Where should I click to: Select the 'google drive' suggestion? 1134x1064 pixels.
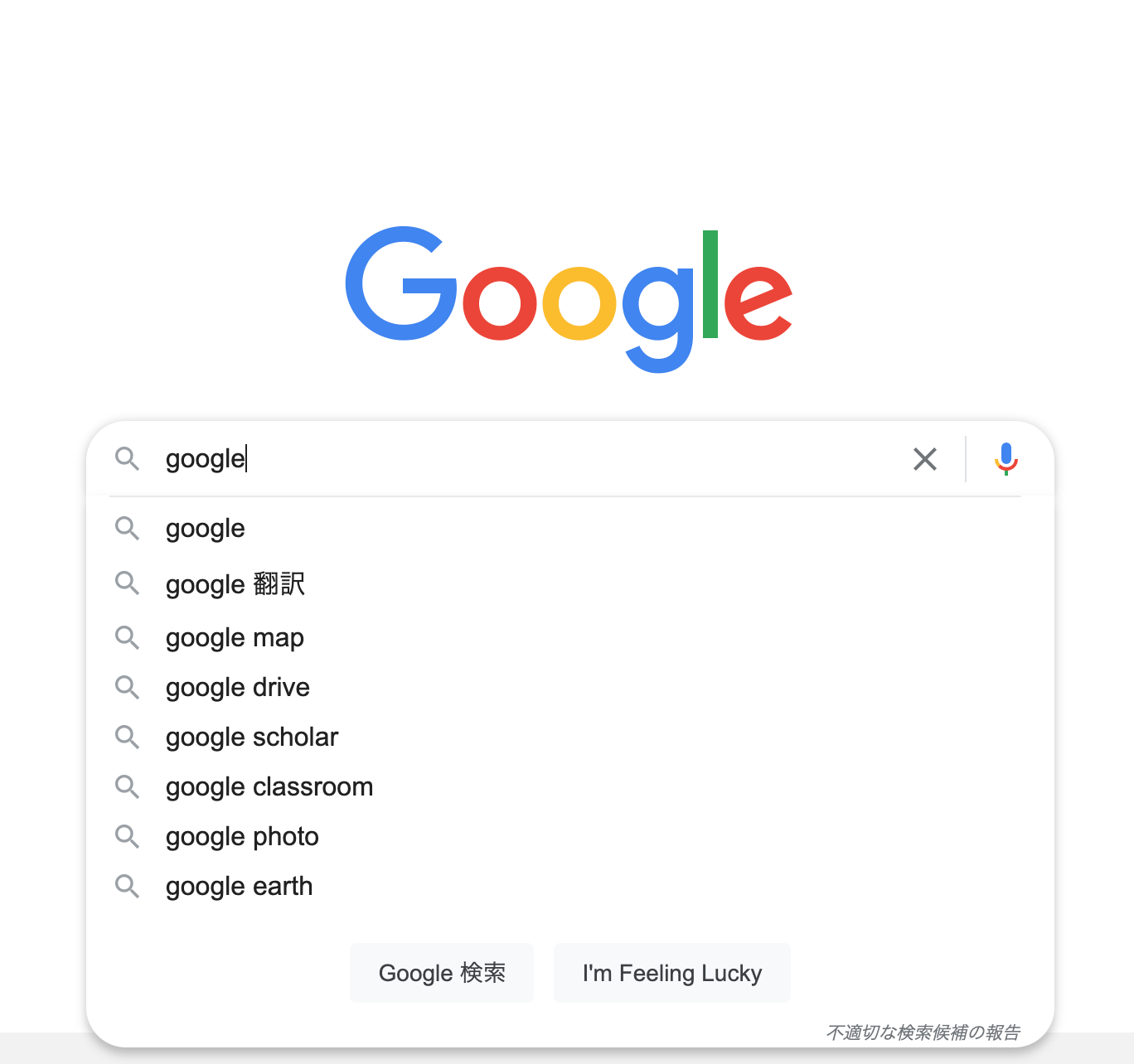(237, 687)
